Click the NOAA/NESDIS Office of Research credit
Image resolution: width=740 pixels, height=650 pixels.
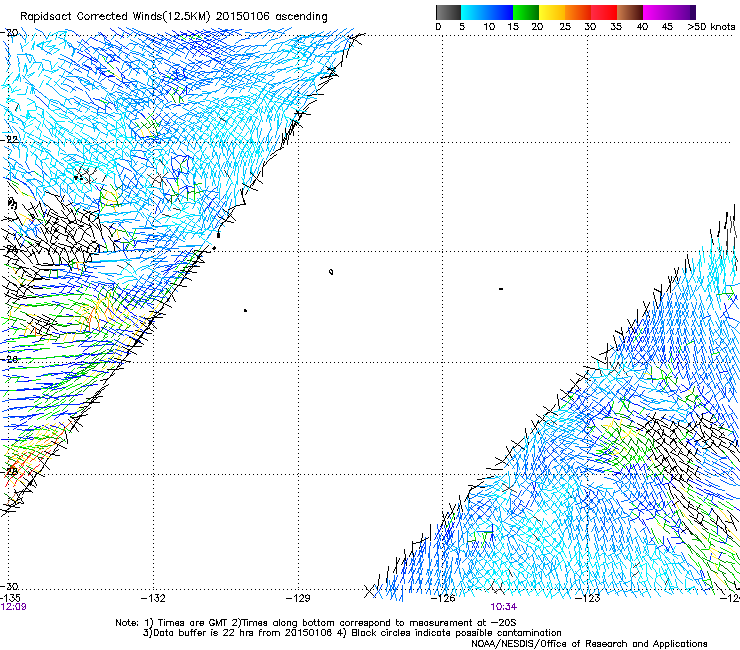589,643
